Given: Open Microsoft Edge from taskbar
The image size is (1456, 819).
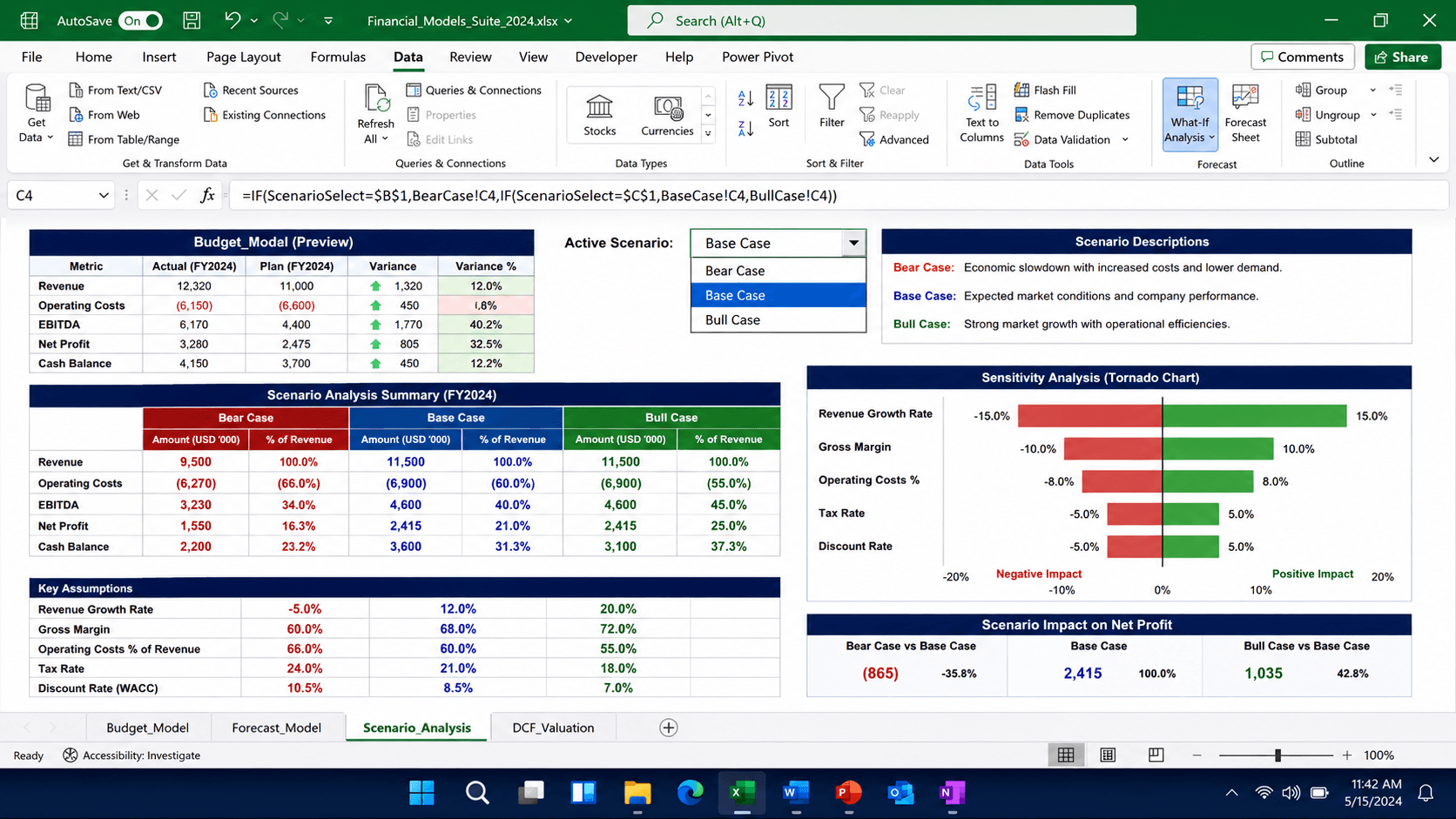Looking at the screenshot, I should click(x=691, y=792).
